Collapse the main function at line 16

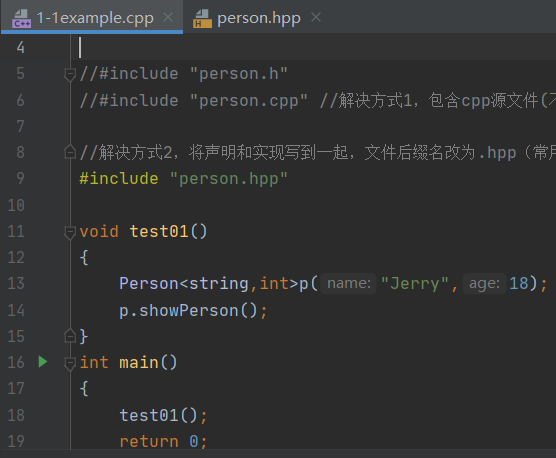pos(70,363)
